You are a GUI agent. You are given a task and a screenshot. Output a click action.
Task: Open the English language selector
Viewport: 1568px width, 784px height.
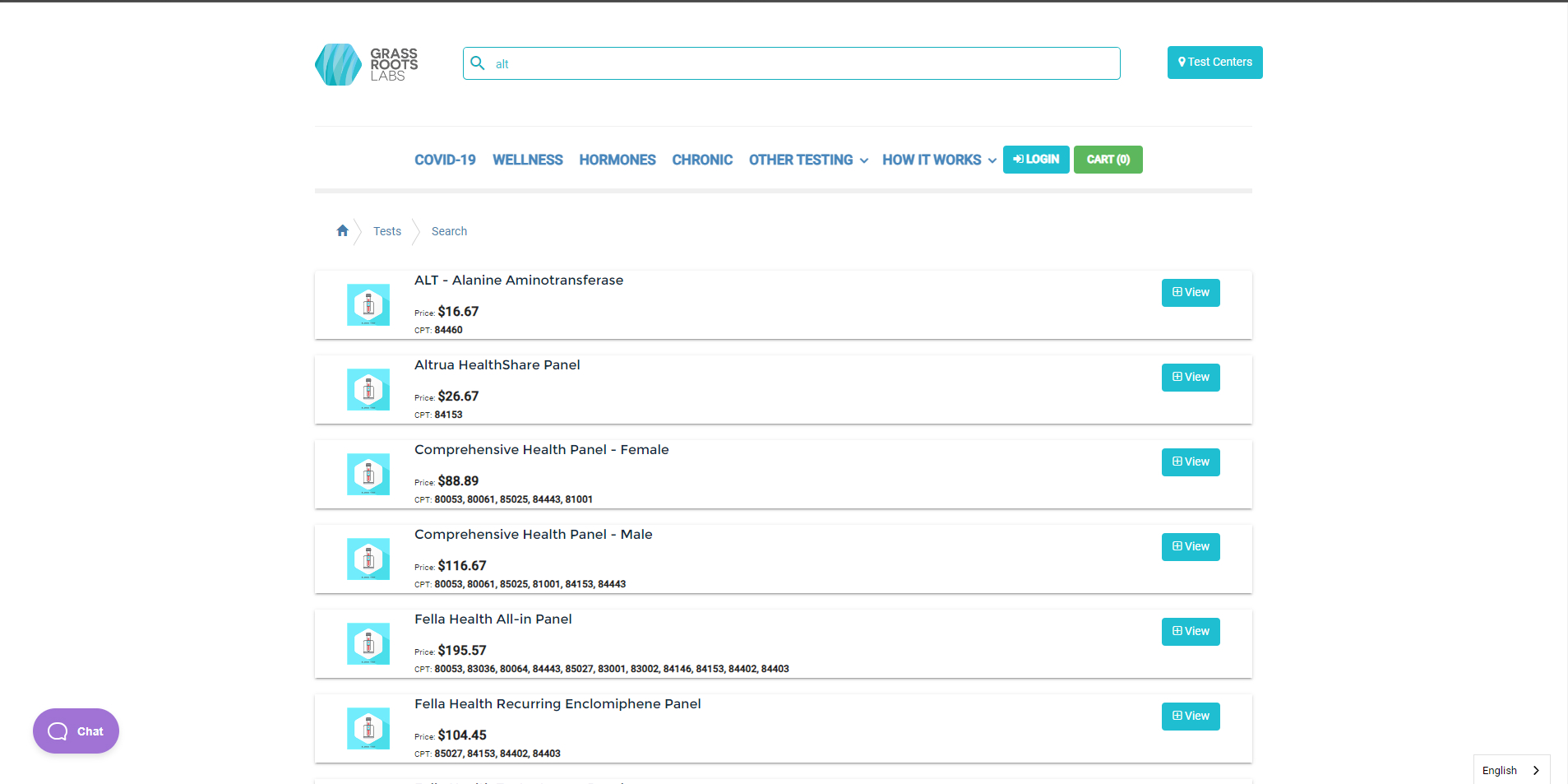1511,770
